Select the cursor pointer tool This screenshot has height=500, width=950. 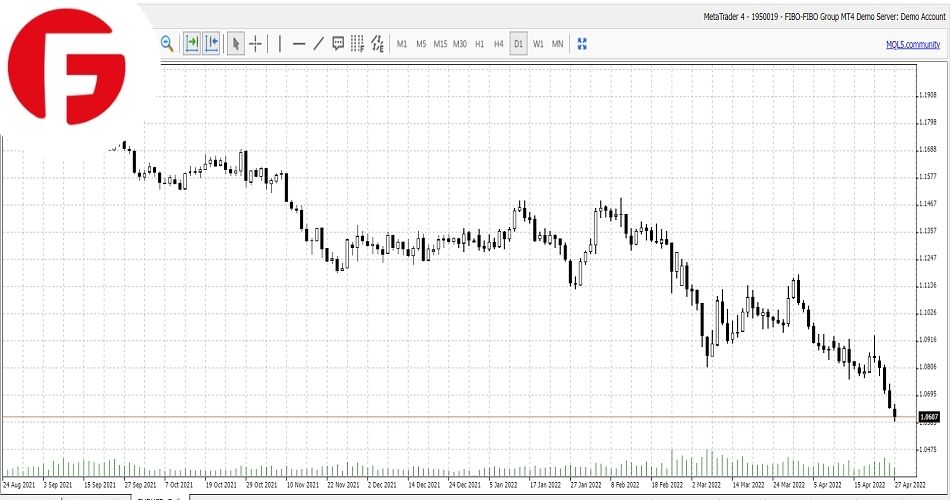[x=236, y=43]
